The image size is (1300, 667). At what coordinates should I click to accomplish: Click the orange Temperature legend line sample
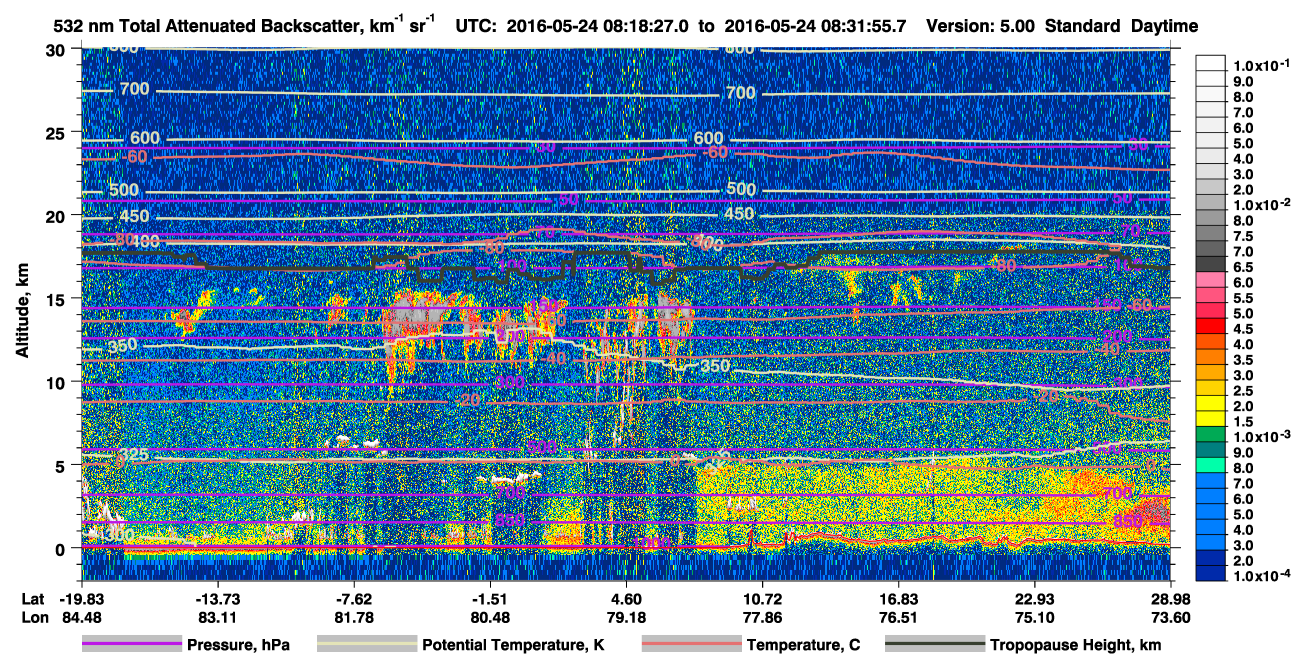[692, 645]
